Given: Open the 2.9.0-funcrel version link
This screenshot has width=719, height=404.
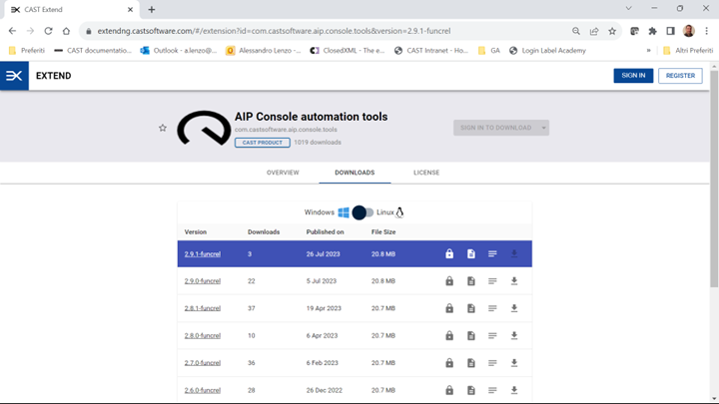Looking at the screenshot, I should pos(202,281).
